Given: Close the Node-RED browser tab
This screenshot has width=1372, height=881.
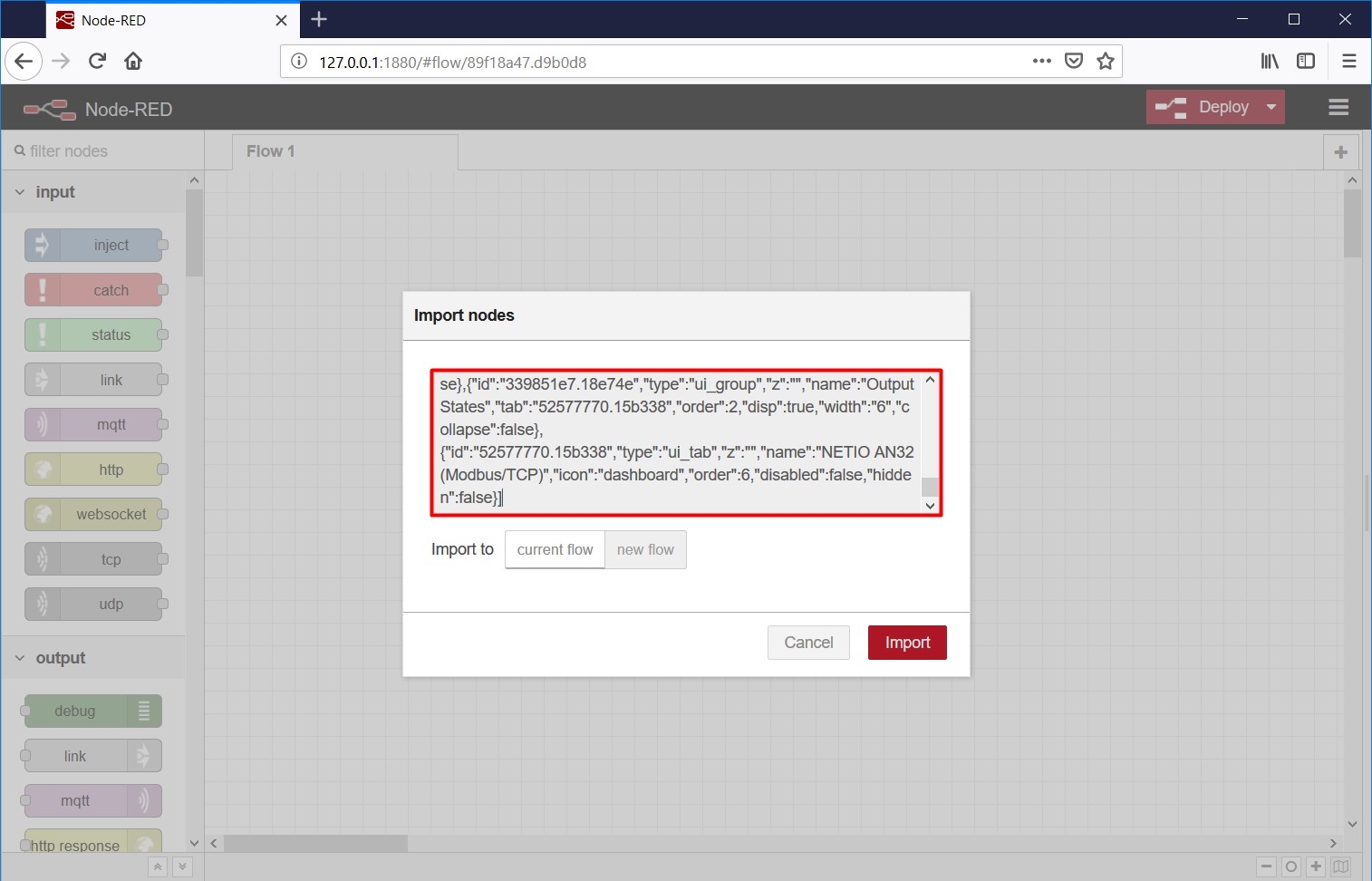Looking at the screenshot, I should [281, 20].
